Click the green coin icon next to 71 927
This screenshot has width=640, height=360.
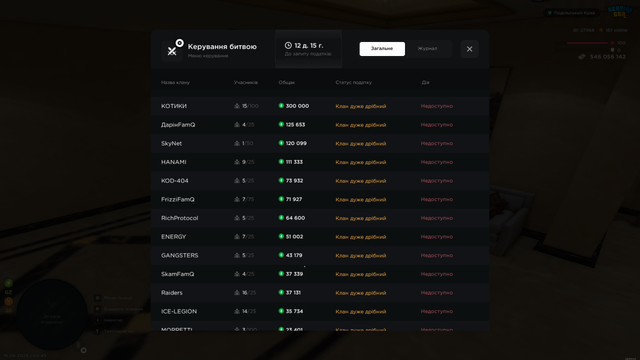281,199
